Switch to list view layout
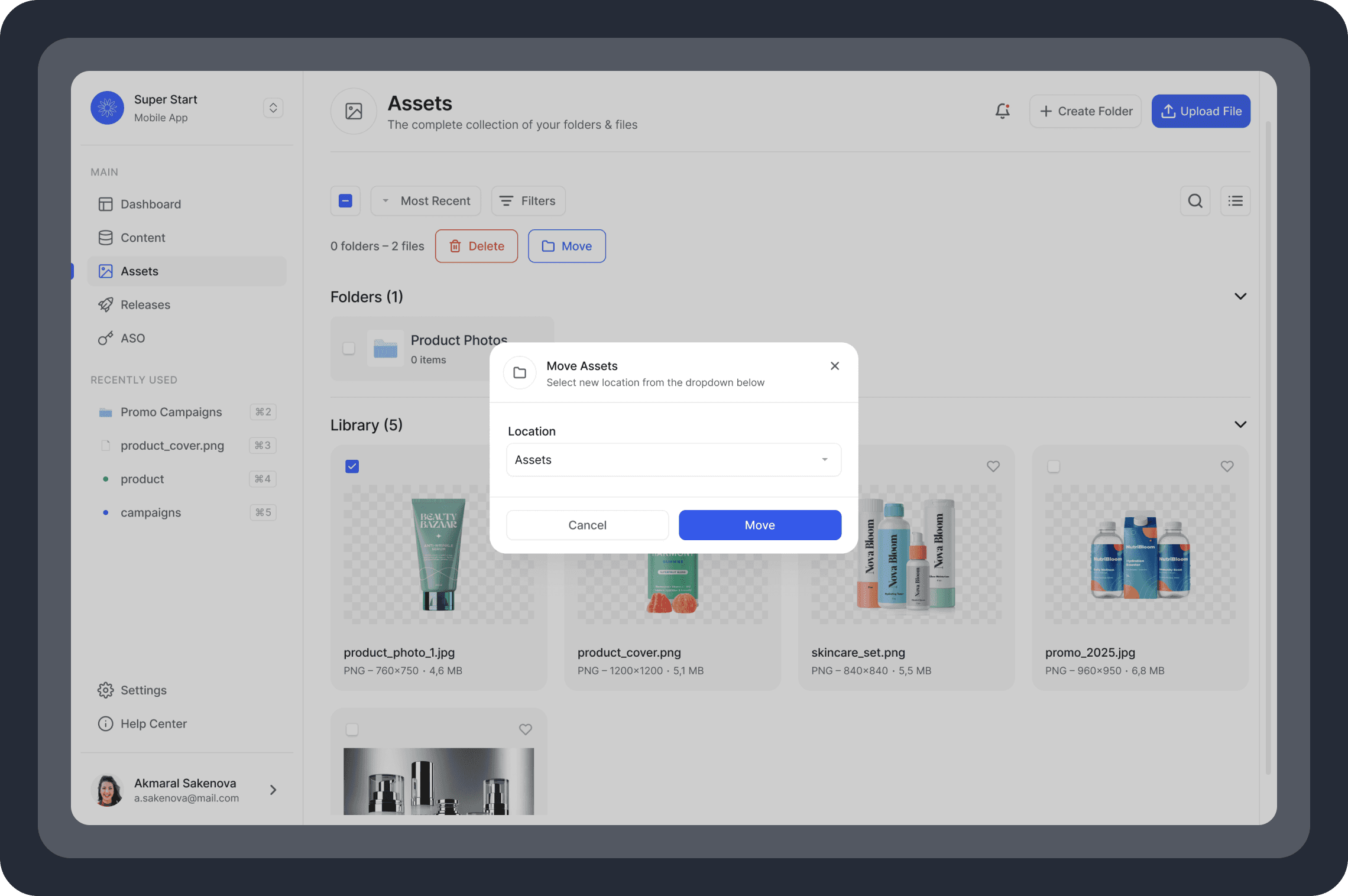 coord(1235,201)
